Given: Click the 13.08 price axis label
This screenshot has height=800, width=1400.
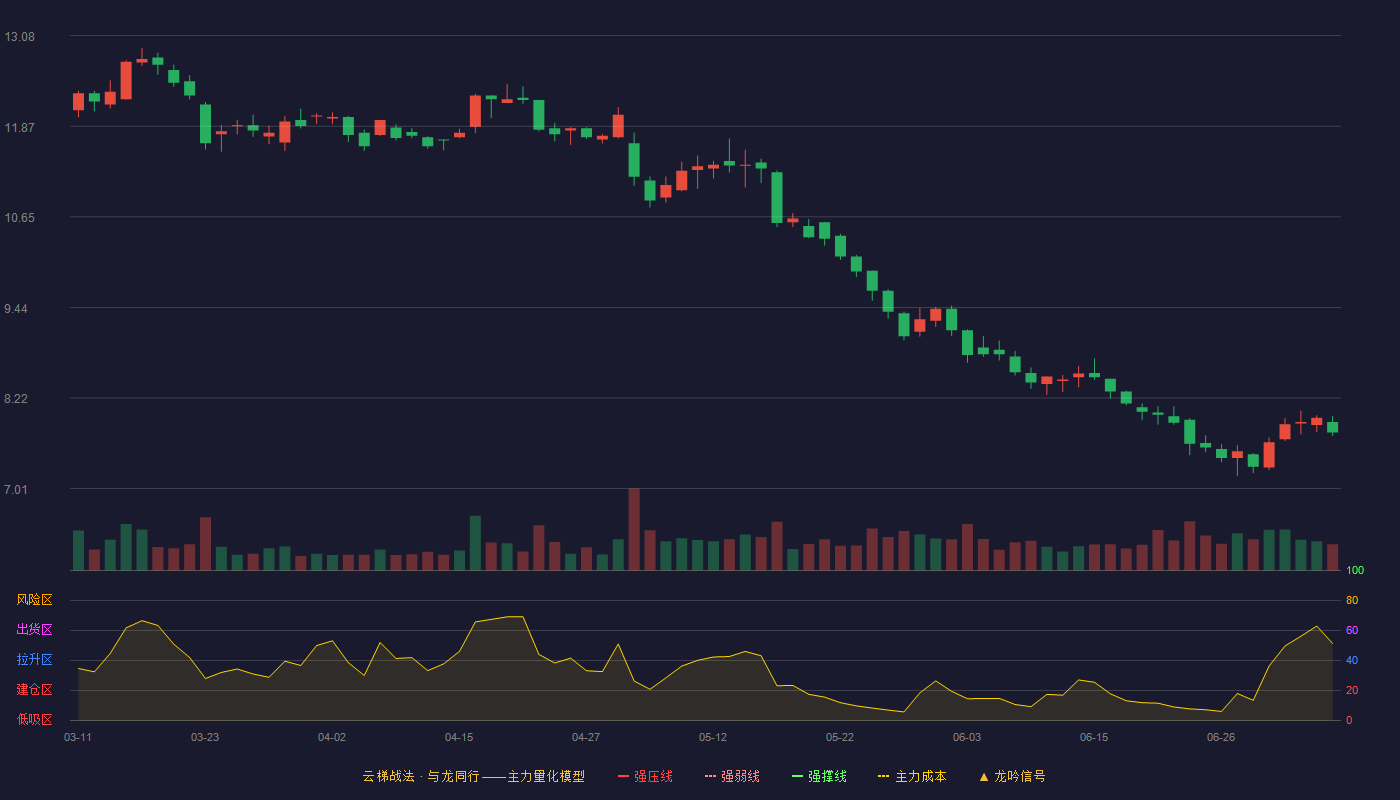Looking at the screenshot, I should tap(19, 37).
